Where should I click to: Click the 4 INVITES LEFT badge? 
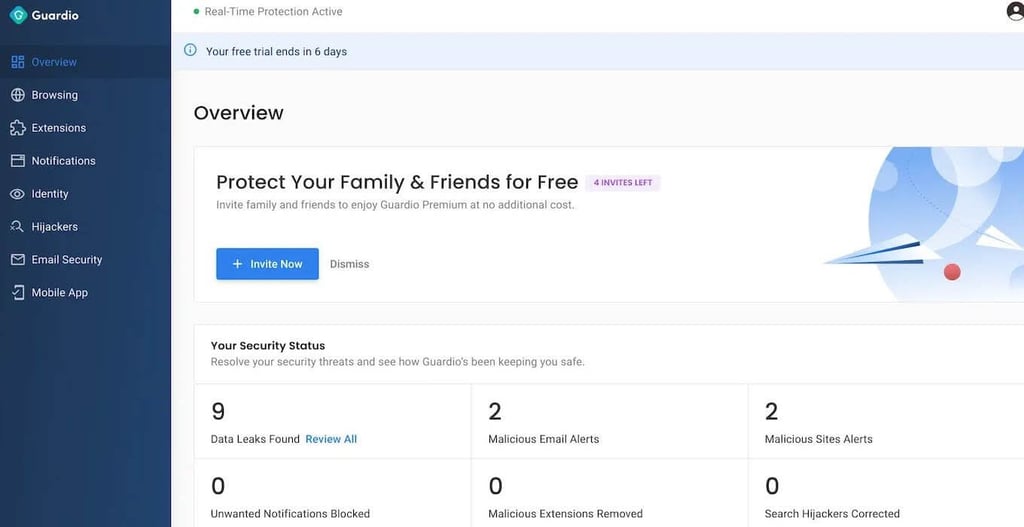click(x=623, y=183)
